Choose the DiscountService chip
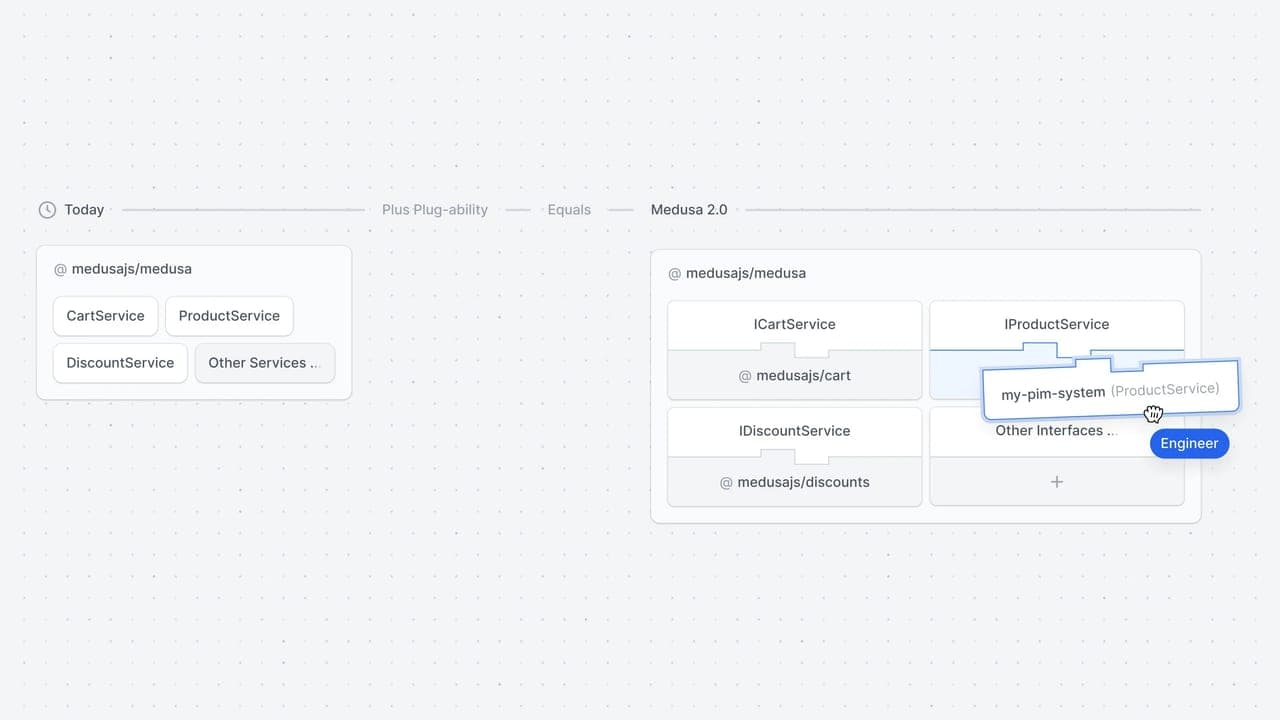Screen dimensions: 1280x720 tap(120, 363)
